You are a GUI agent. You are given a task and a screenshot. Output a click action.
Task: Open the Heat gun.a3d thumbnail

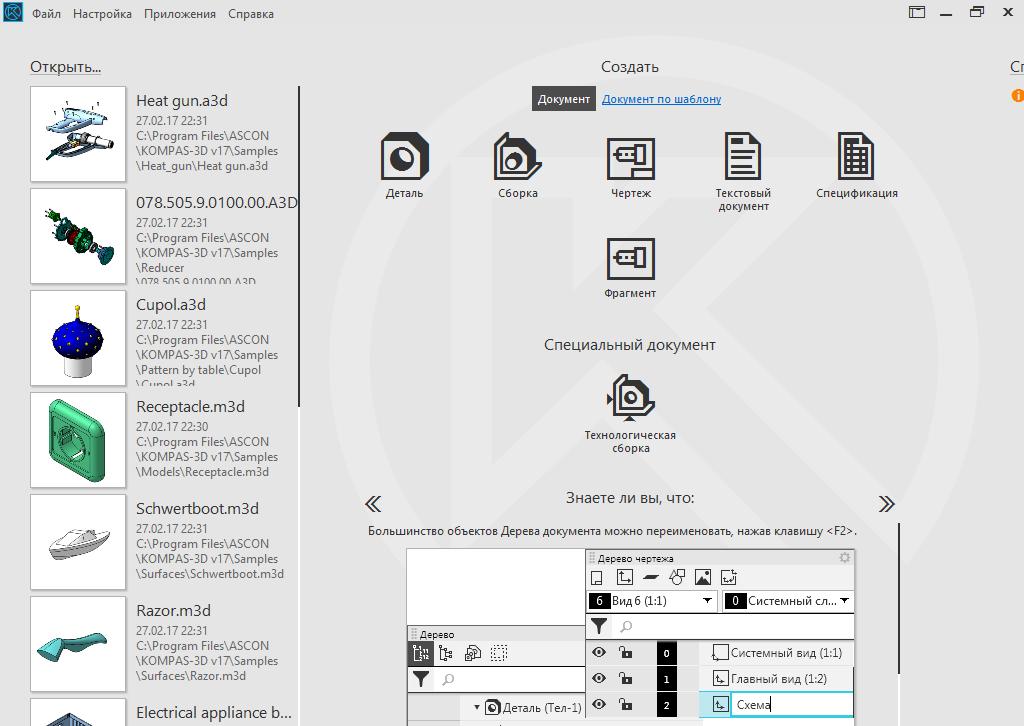(x=78, y=133)
